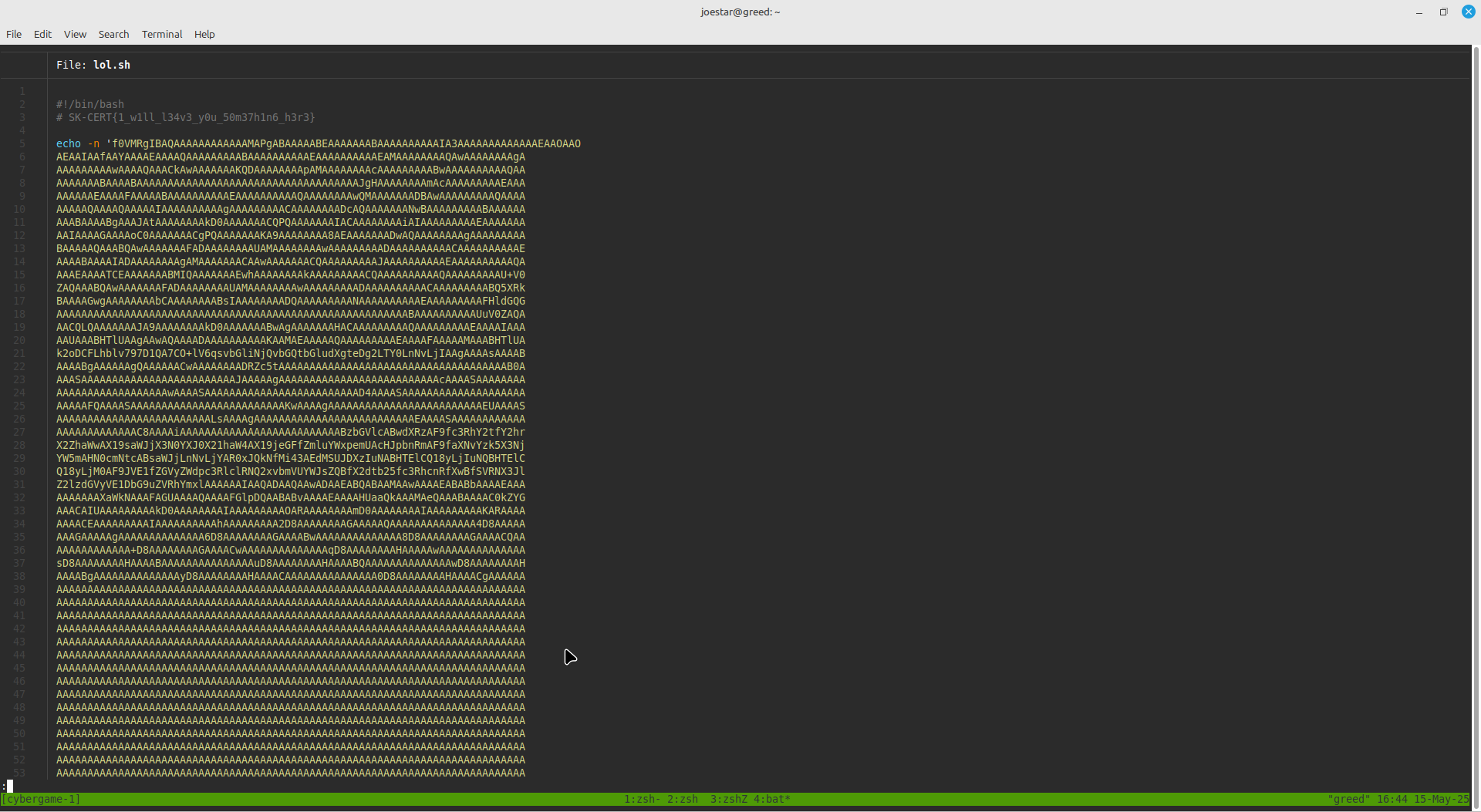Click the SK-CERT flag comment line
The height and width of the screenshot is (812, 1481).
[185, 117]
